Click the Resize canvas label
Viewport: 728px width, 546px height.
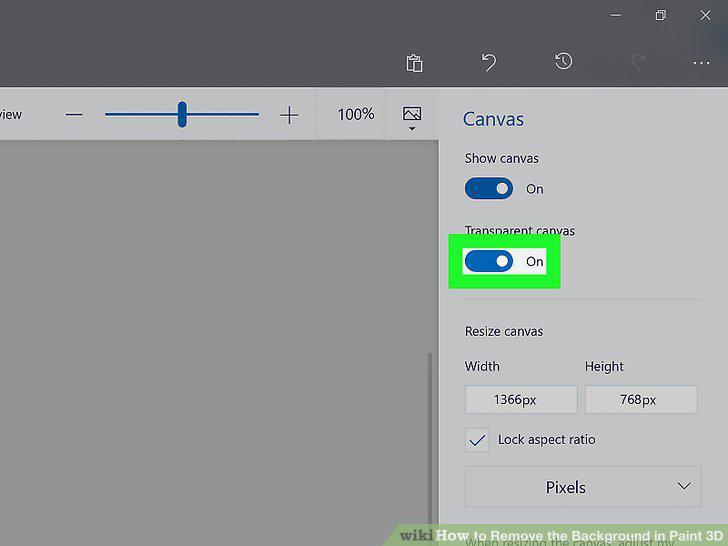[x=504, y=332]
